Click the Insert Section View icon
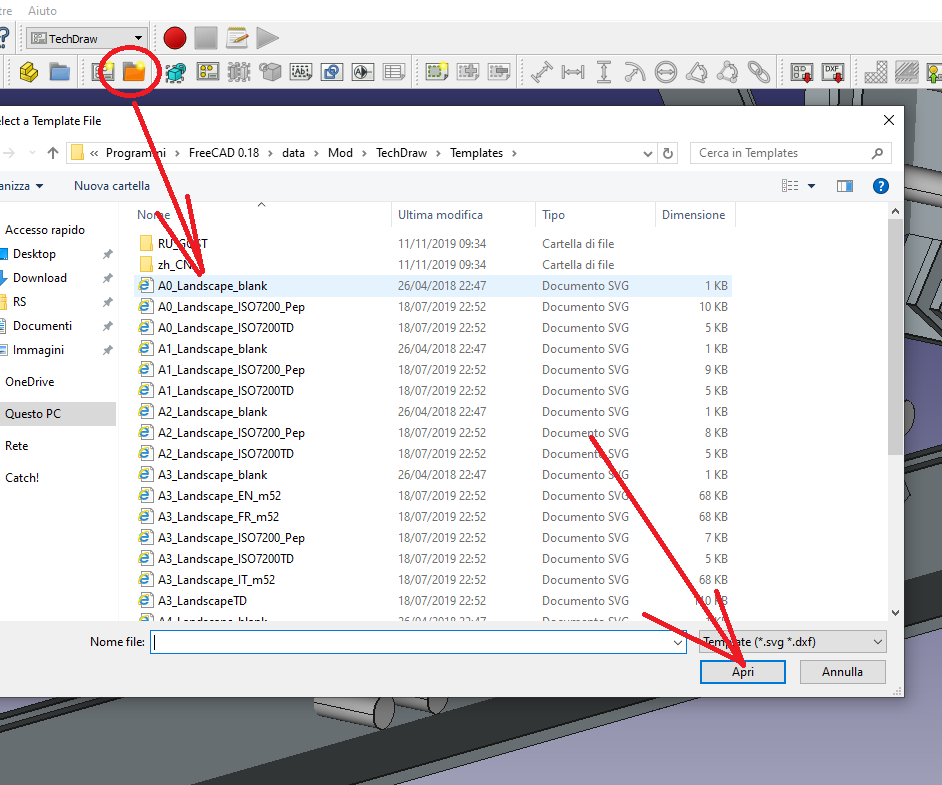 (239, 73)
